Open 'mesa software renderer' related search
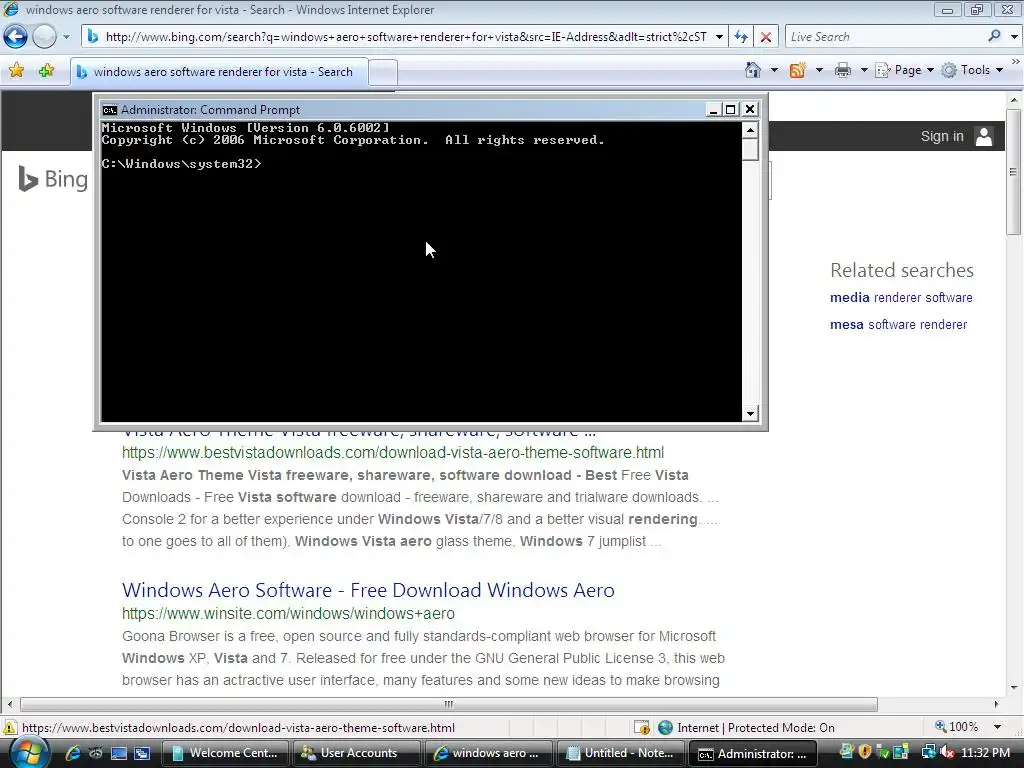This screenshot has height=768, width=1024. tap(898, 325)
